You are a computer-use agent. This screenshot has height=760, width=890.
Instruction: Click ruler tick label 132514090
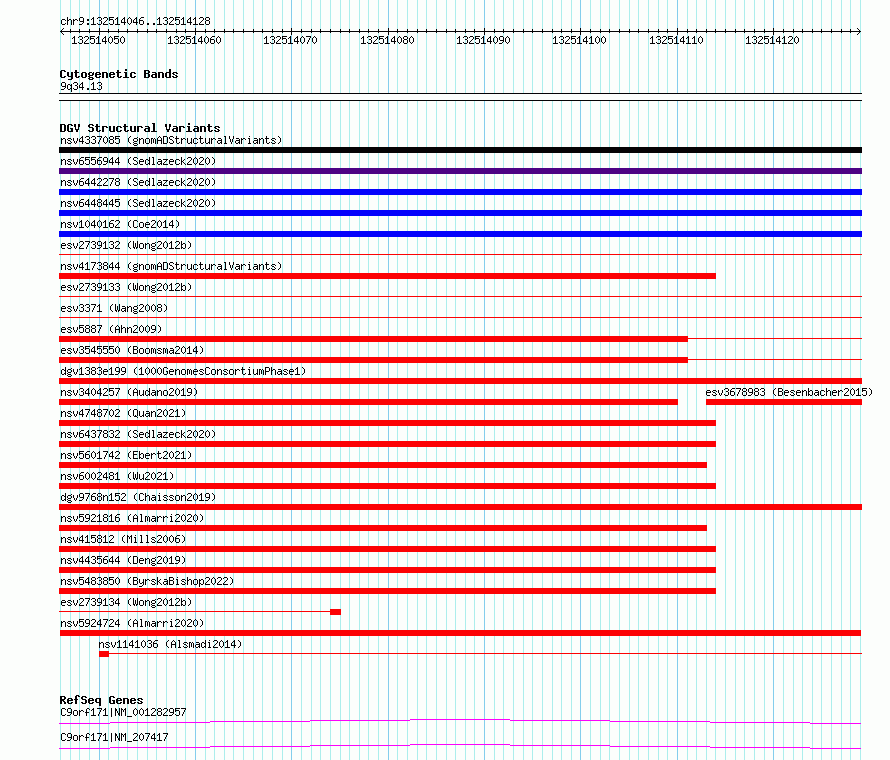tap(483, 40)
